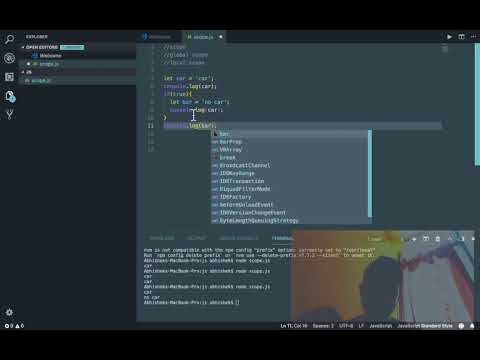Open the Extensions view icon
The image size is (480, 360).
pyautogui.click(x=9, y=77)
